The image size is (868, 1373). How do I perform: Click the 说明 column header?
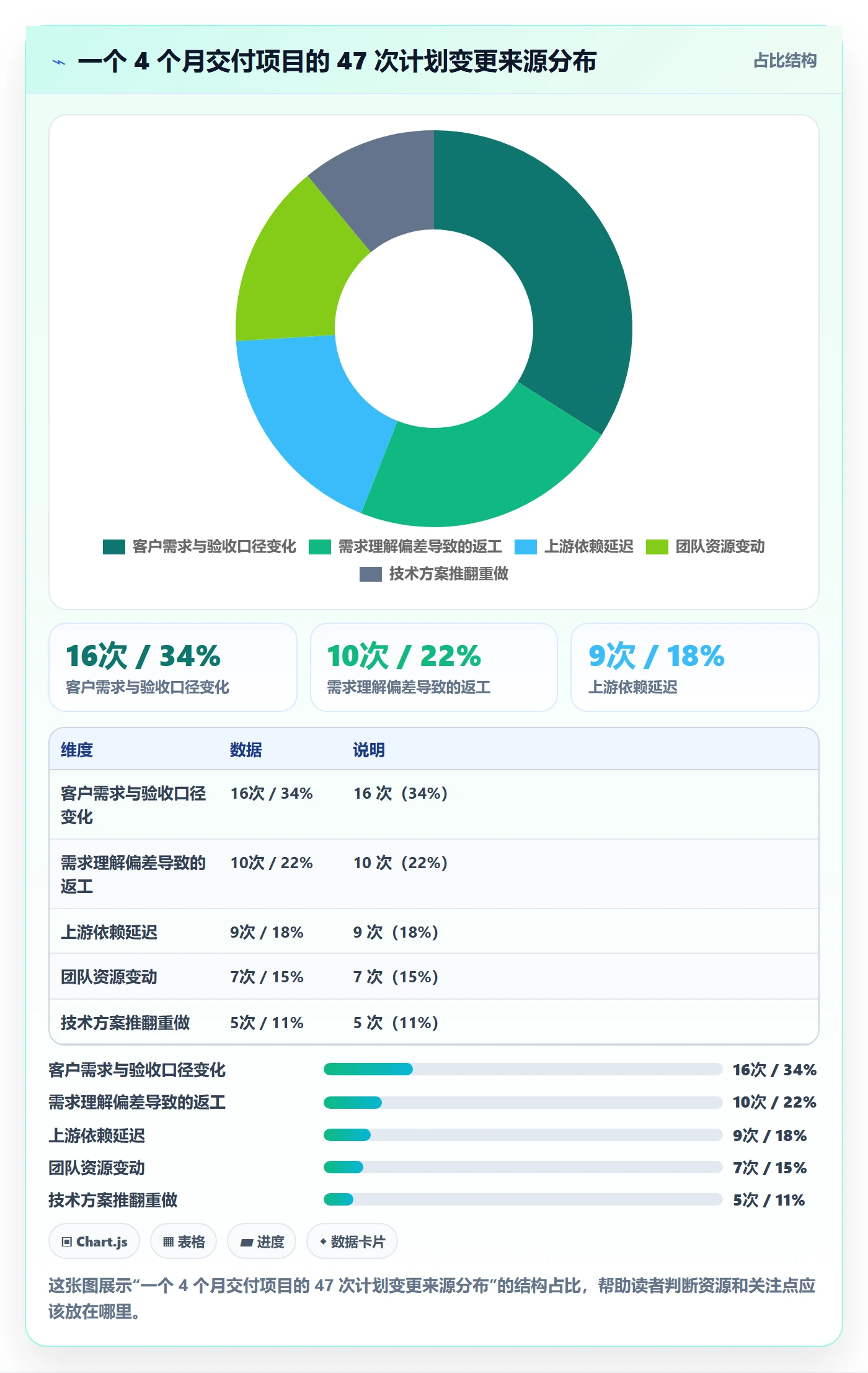[369, 750]
